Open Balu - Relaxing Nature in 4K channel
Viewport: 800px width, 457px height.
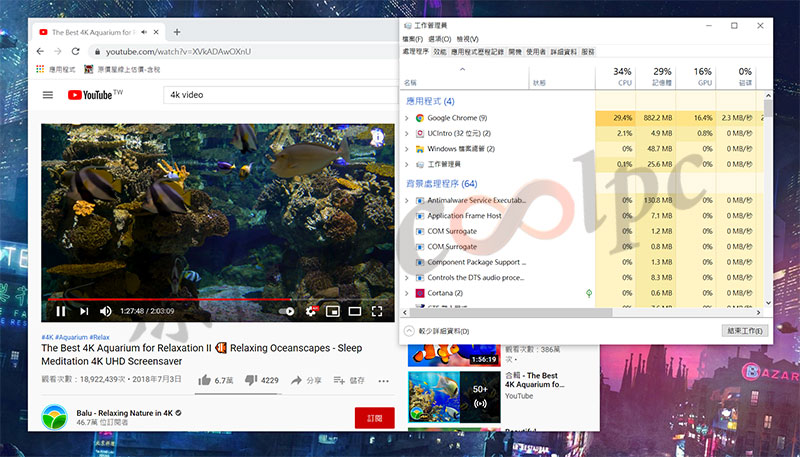(x=124, y=413)
